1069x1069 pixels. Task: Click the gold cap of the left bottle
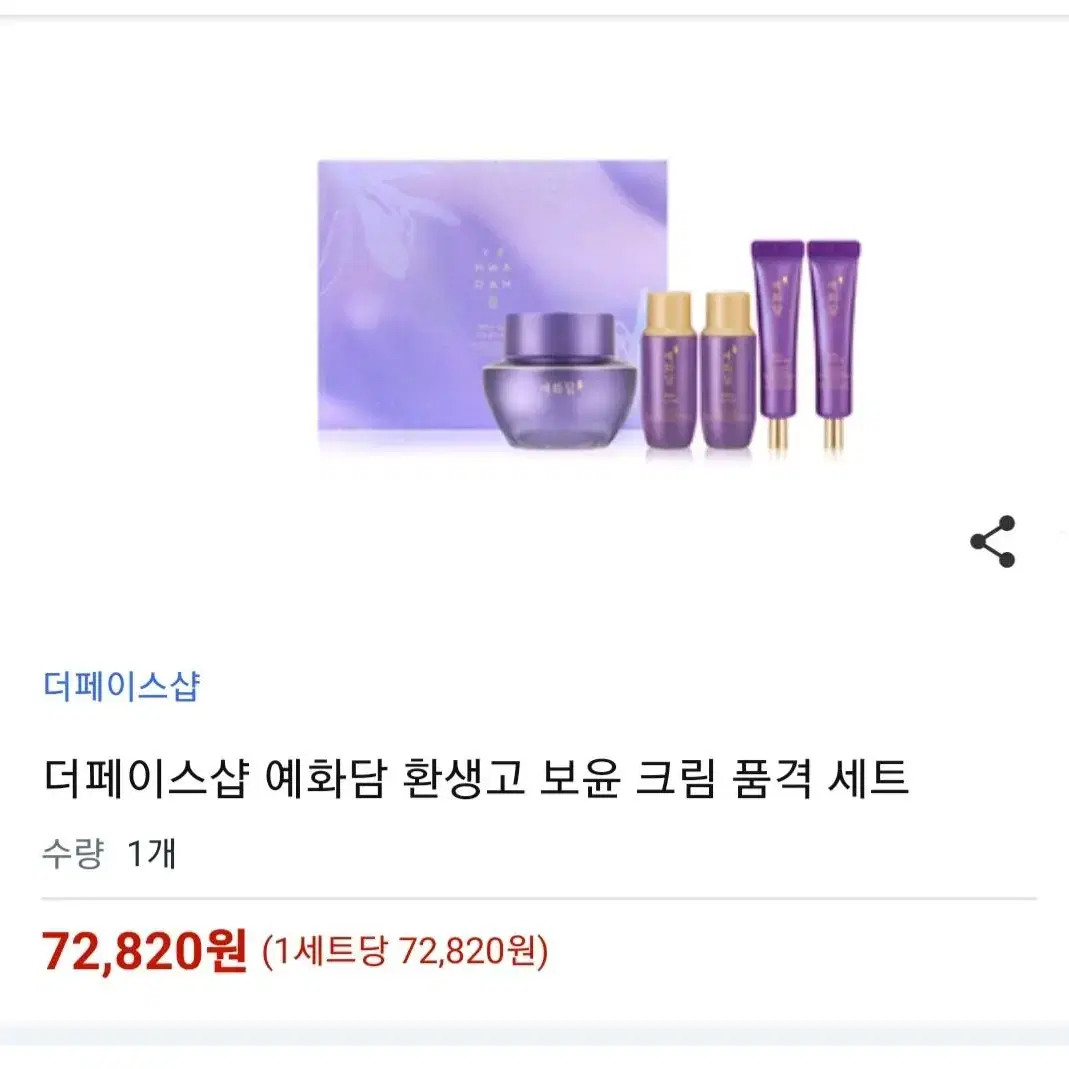(x=669, y=312)
